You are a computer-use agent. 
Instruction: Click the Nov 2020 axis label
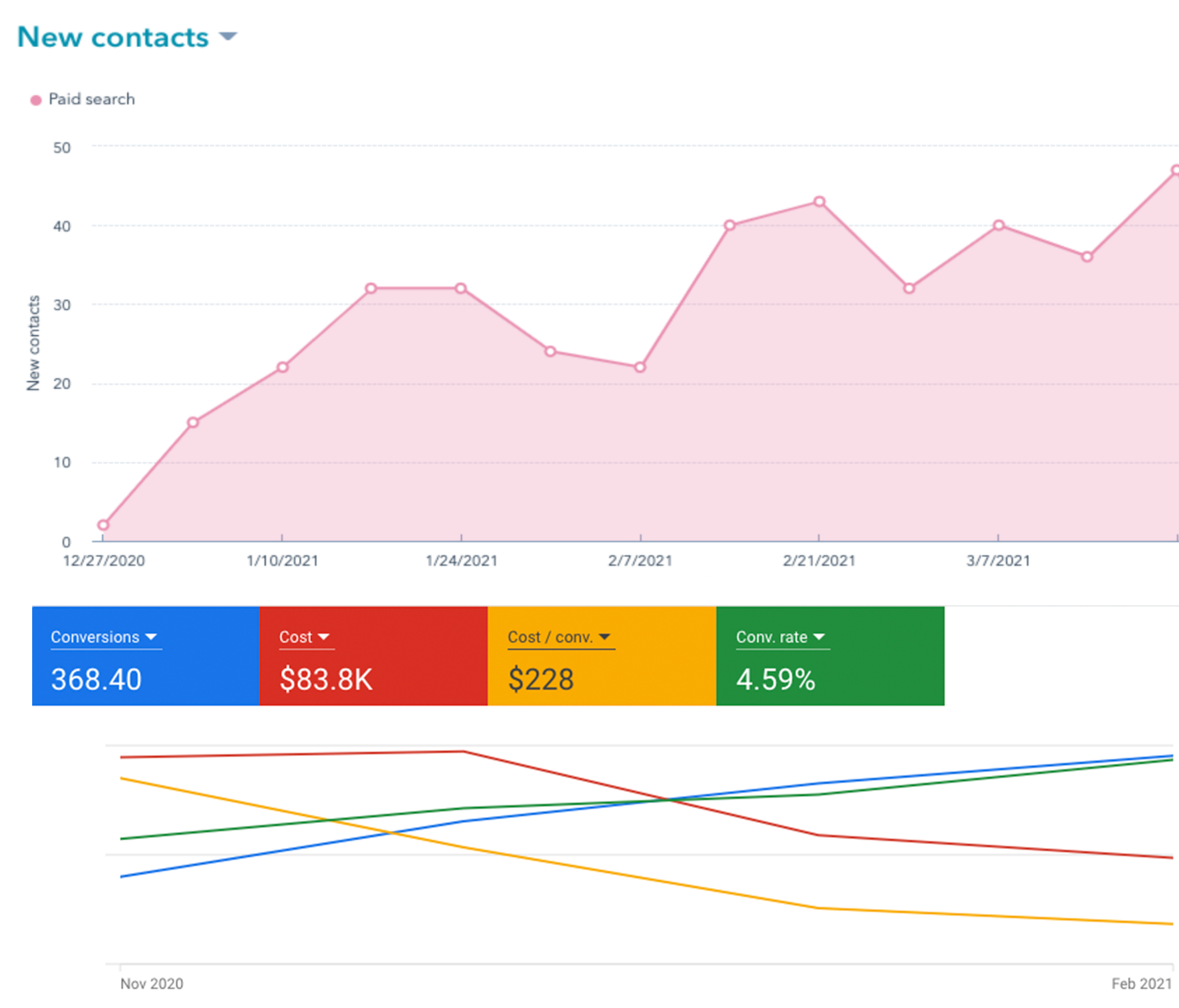tap(152, 984)
